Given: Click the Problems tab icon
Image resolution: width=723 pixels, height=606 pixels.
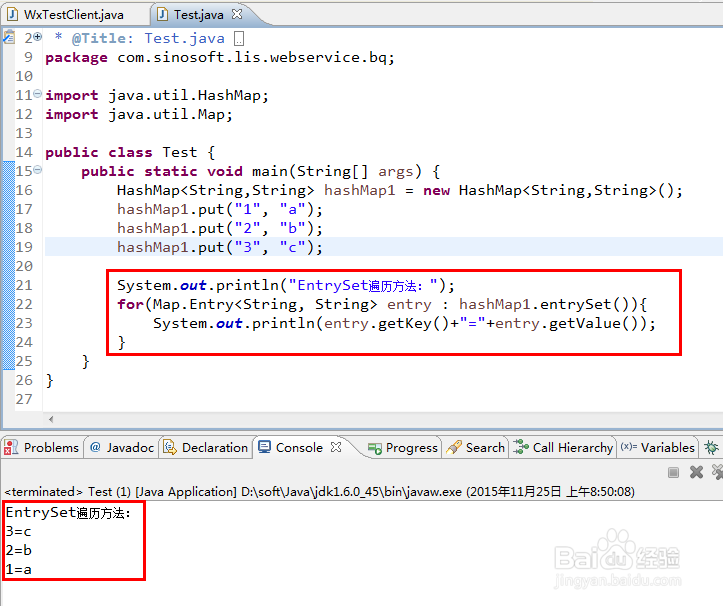Looking at the screenshot, I should (11, 447).
